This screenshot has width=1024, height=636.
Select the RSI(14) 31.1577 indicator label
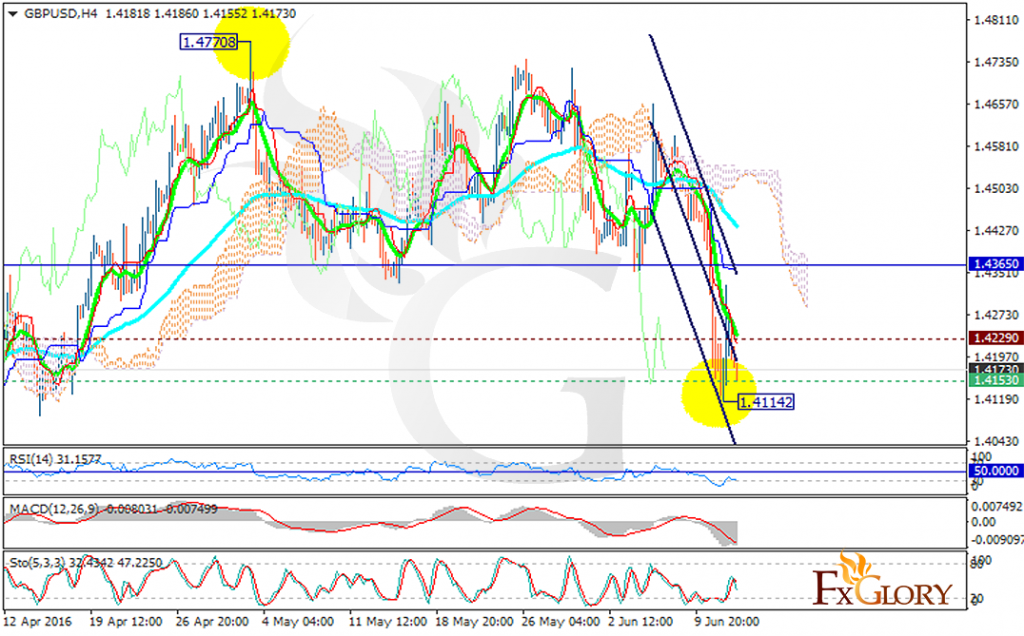56,460
